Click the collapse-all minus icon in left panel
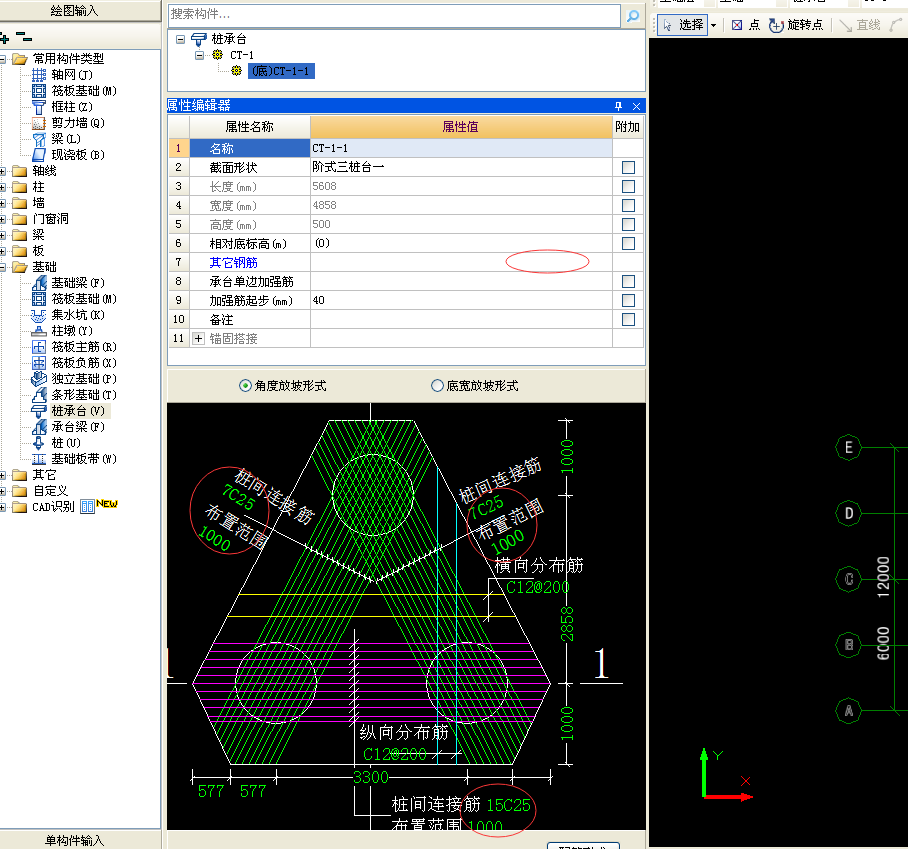This screenshot has width=908, height=849. coord(24,37)
